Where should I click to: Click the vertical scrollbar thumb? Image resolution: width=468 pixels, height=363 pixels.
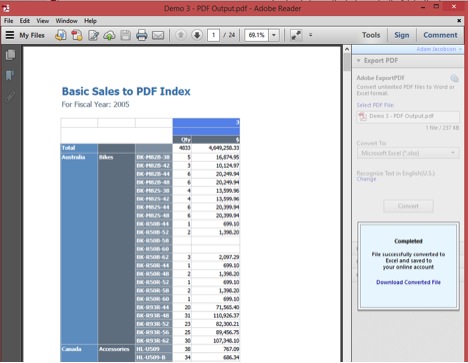347,62
